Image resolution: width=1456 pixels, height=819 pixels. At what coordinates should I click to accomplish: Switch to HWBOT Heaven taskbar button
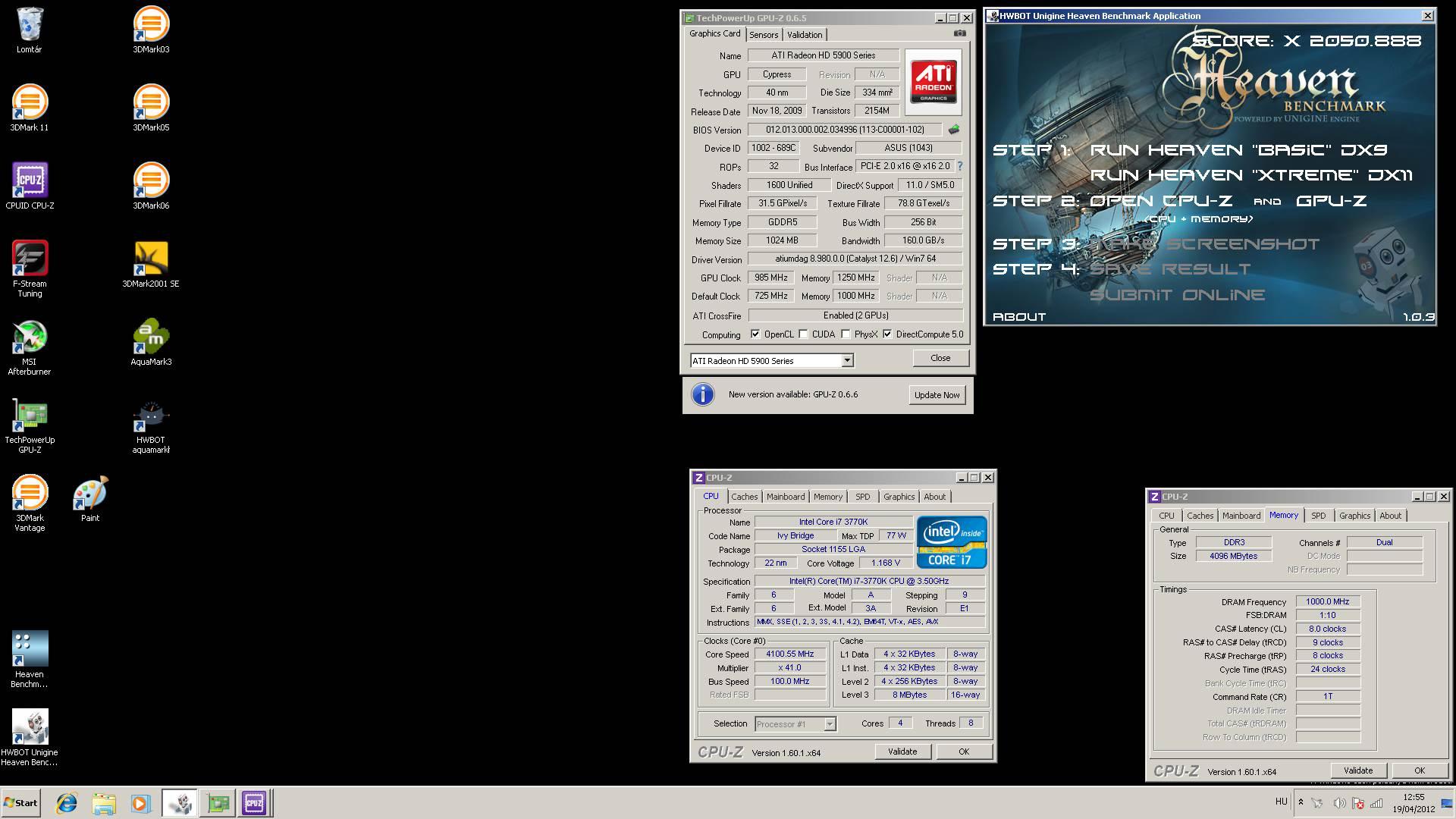pos(180,803)
